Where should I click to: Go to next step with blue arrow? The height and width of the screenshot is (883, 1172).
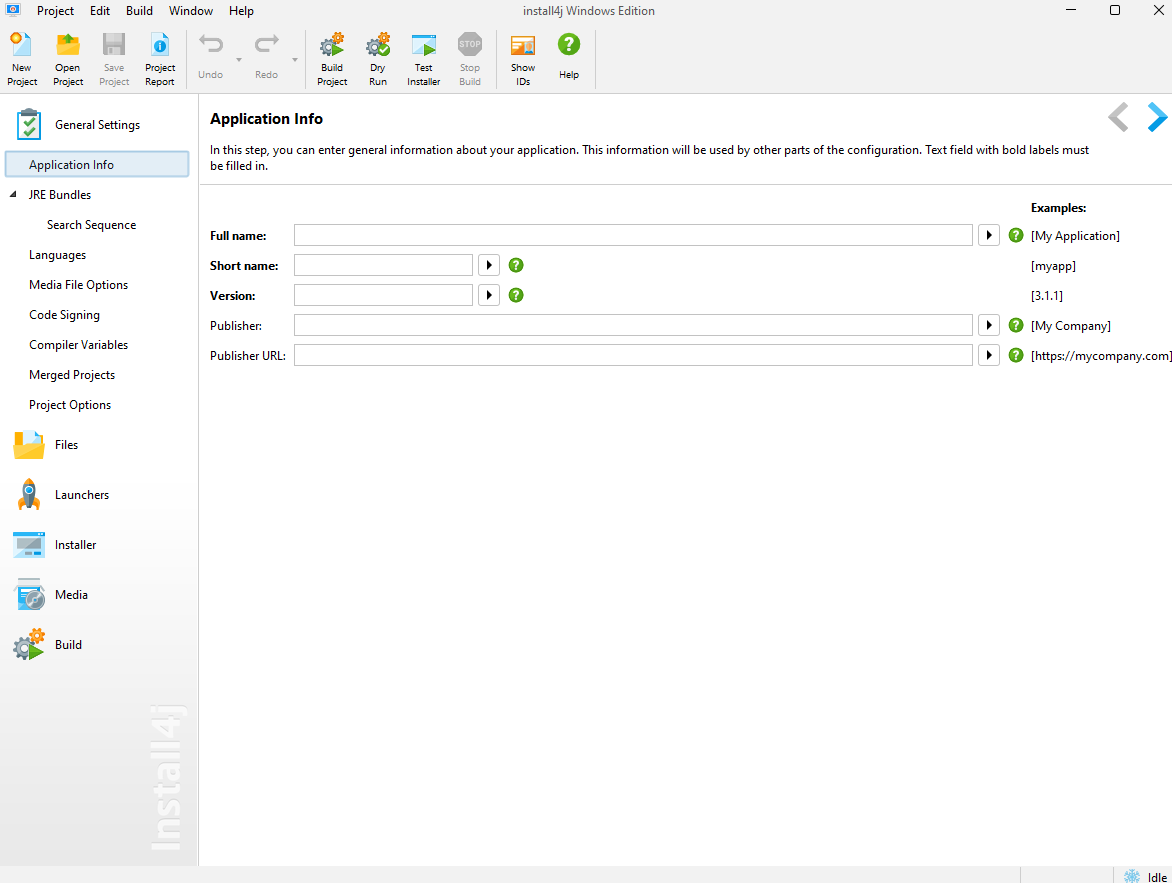click(1156, 117)
